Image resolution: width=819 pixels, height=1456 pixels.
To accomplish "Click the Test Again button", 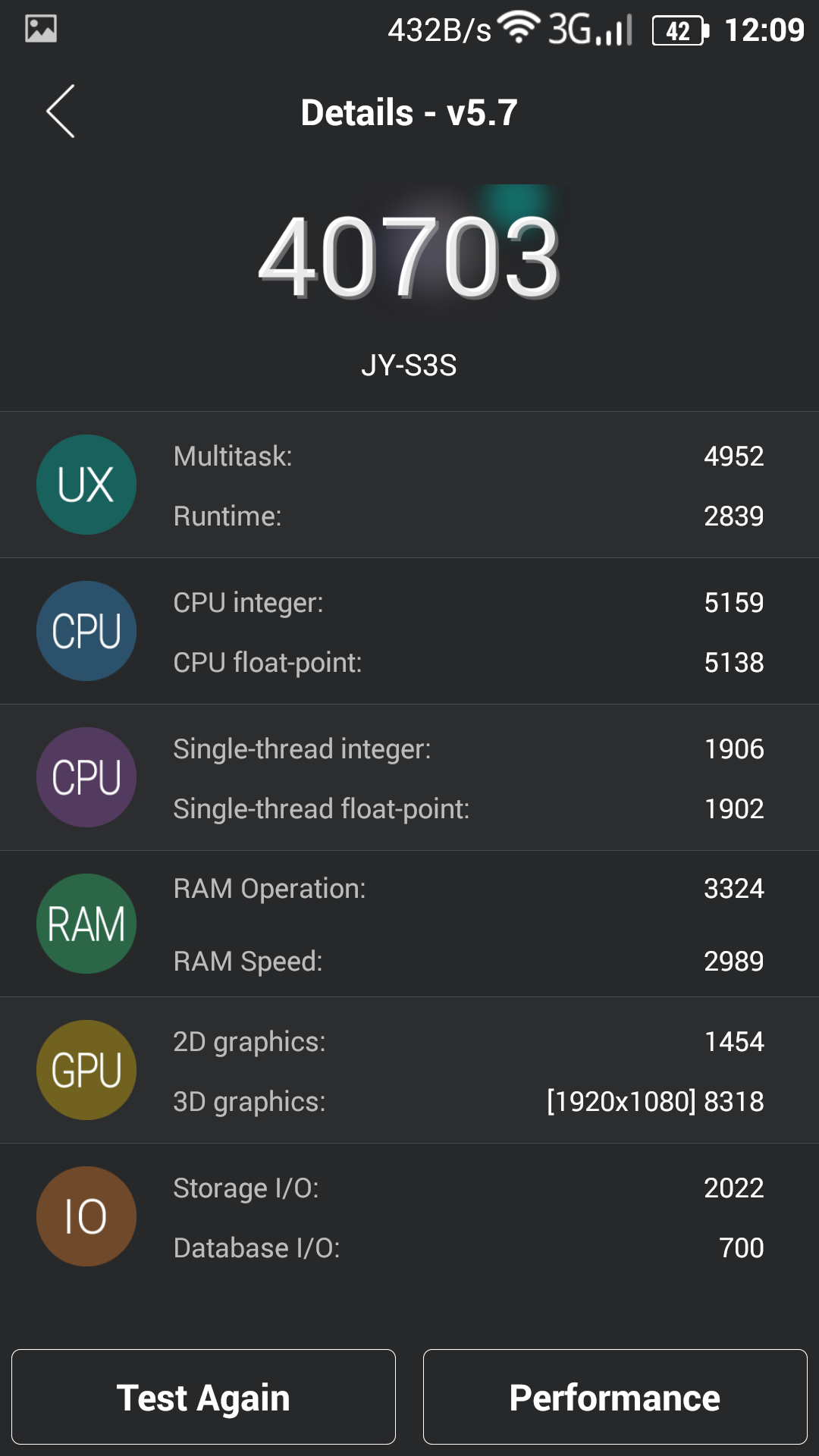I will click(x=203, y=1397).
